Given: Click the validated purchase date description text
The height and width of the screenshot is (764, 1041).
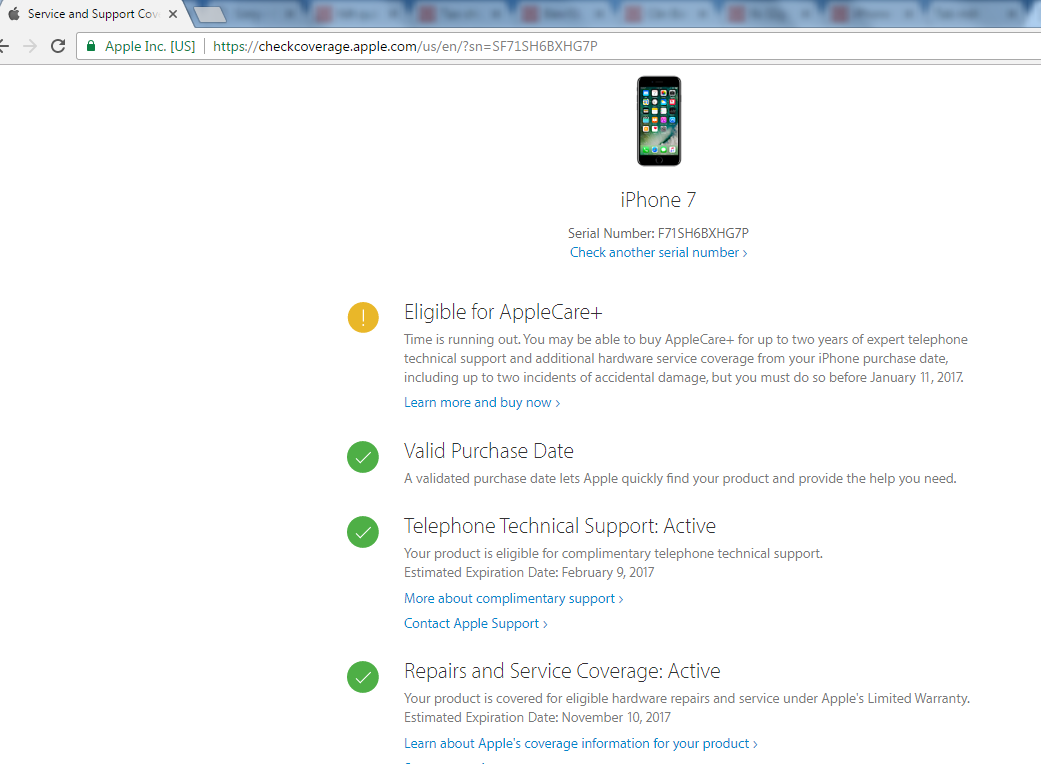Looking at the screenshot, I should click(x=680, y=479).
